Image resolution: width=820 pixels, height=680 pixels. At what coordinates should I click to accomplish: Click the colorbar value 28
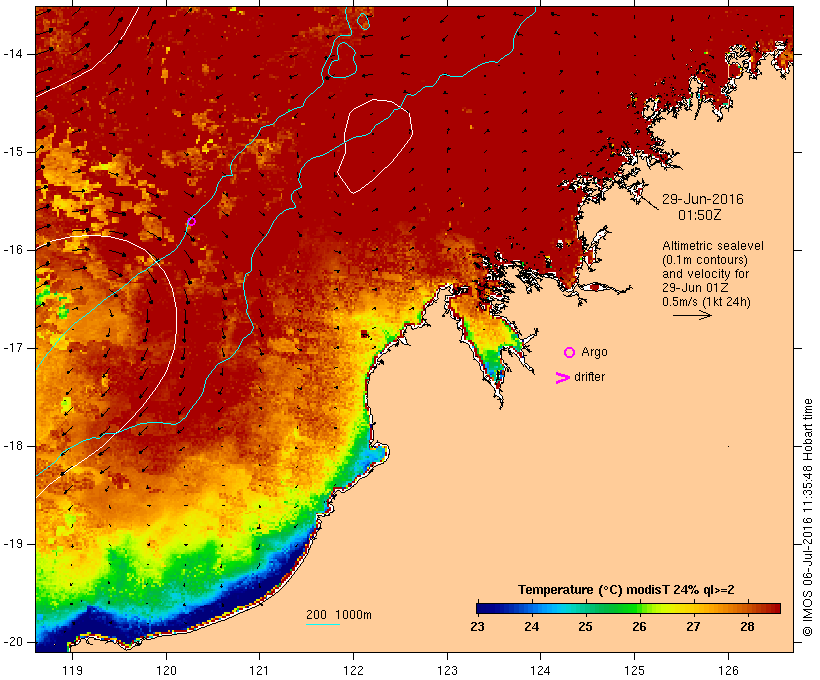(x=747, y=627)
